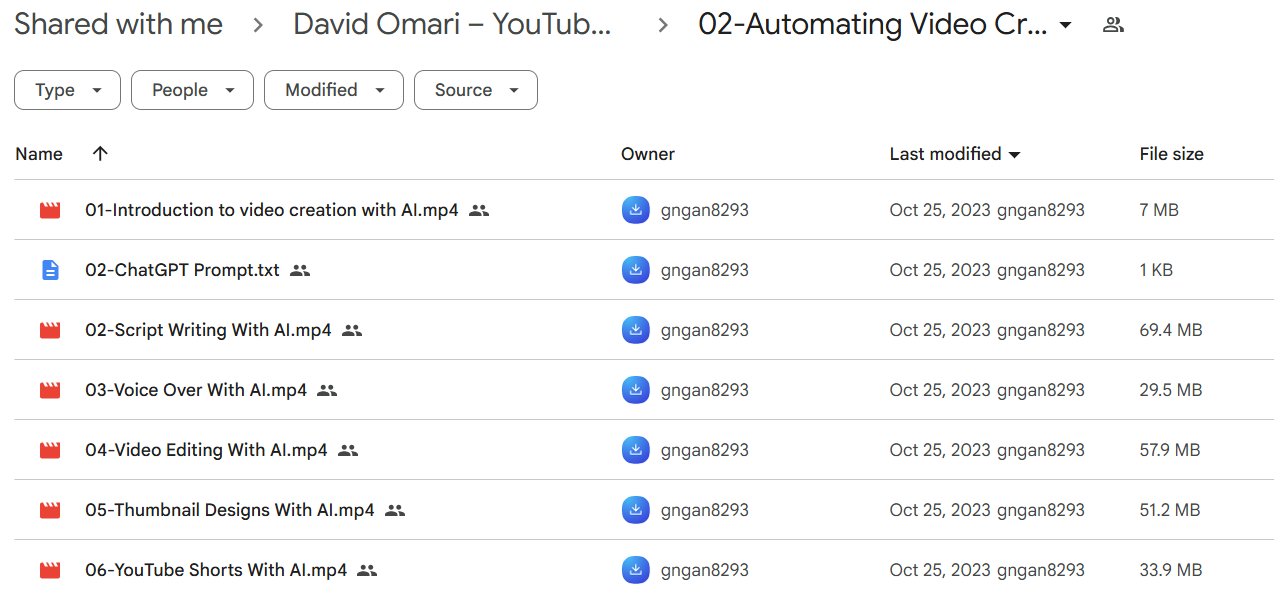Click owner avatar in 01-Introduction row
The width and height of the screenshot is (1274, 595).
pos(635,210)
